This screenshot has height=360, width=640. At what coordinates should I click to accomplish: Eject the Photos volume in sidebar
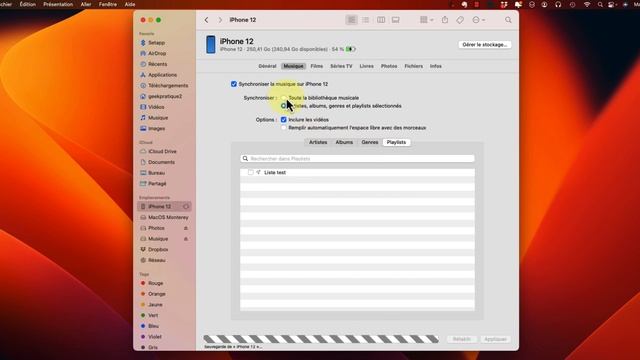pyautogui.click(x=186, y=228)
